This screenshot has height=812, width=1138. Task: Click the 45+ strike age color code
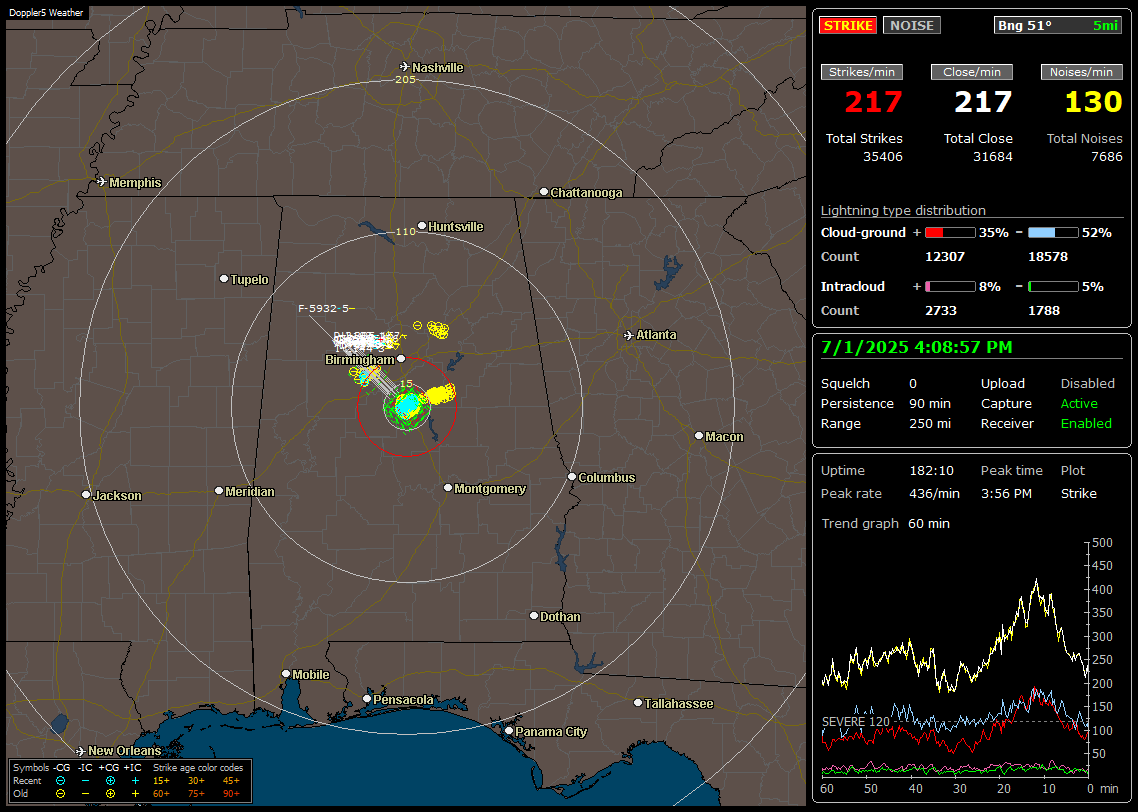[x=232, y=781]
